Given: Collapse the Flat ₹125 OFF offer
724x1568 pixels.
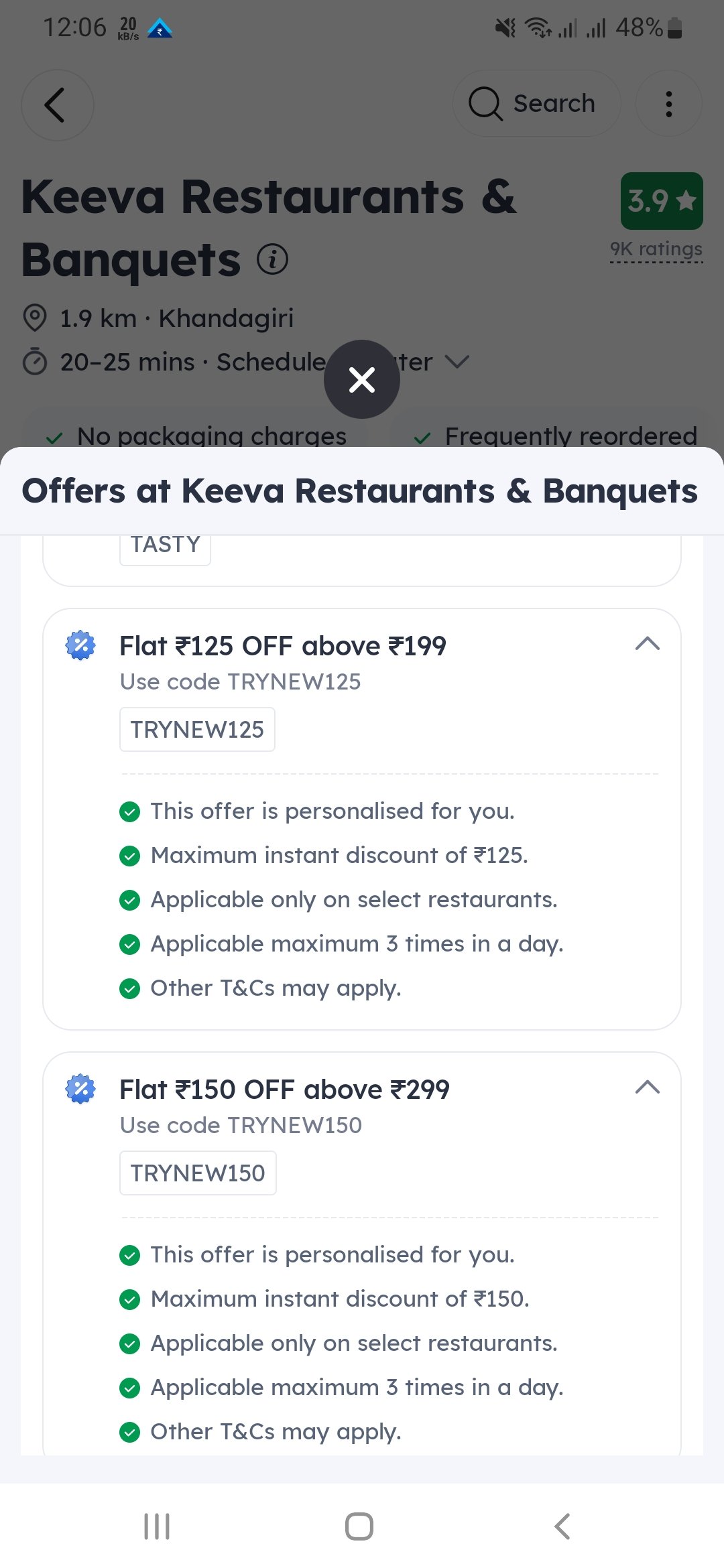Looking at the screenshot, I should (x=647, y=644).
